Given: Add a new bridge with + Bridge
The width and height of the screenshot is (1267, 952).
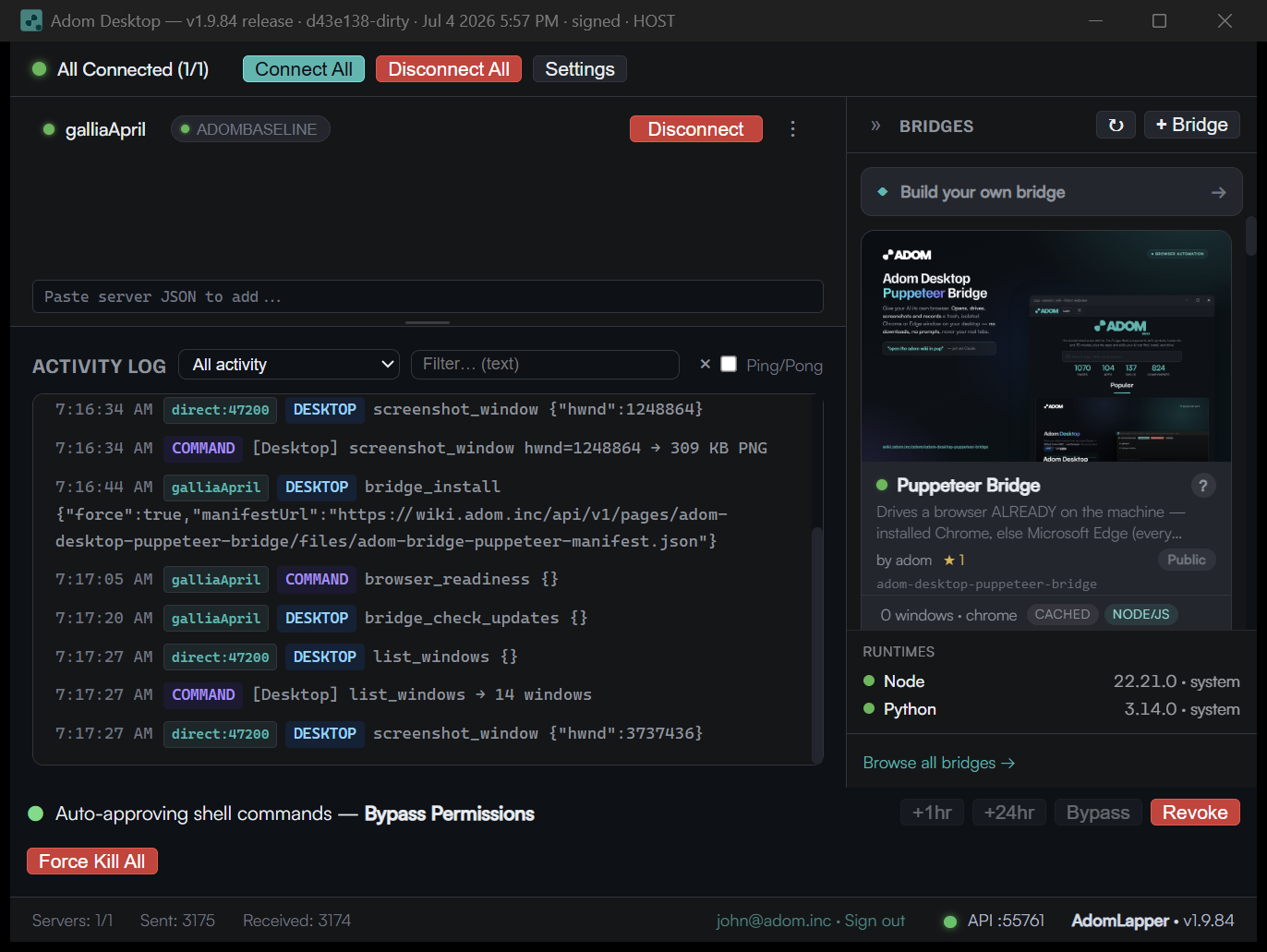Looking at the screenshot, I should click(1191, 125).
